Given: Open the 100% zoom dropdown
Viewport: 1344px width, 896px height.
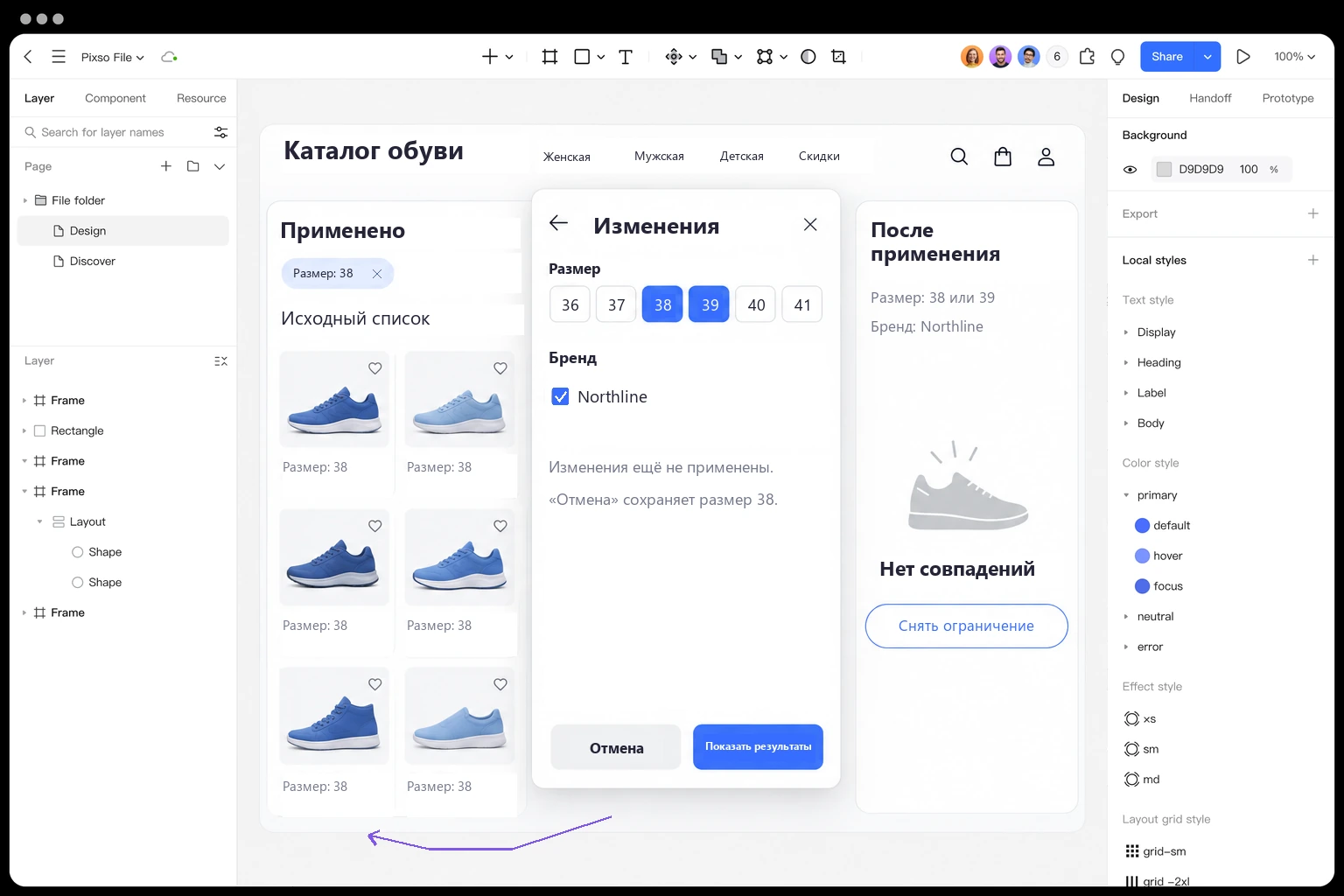Looking at the screenshot, I should pyautogui.click(x=1294, y=57).
